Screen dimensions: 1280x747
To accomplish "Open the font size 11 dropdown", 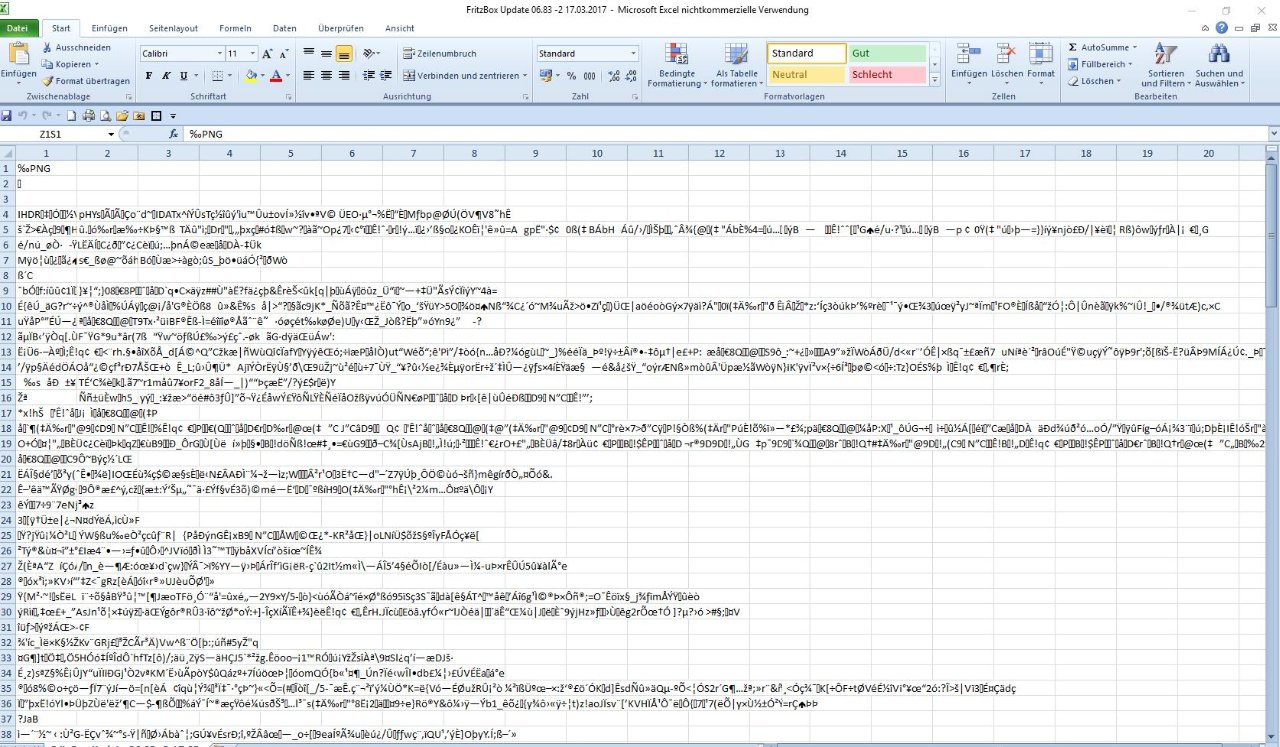I will (x=252, y=53).
